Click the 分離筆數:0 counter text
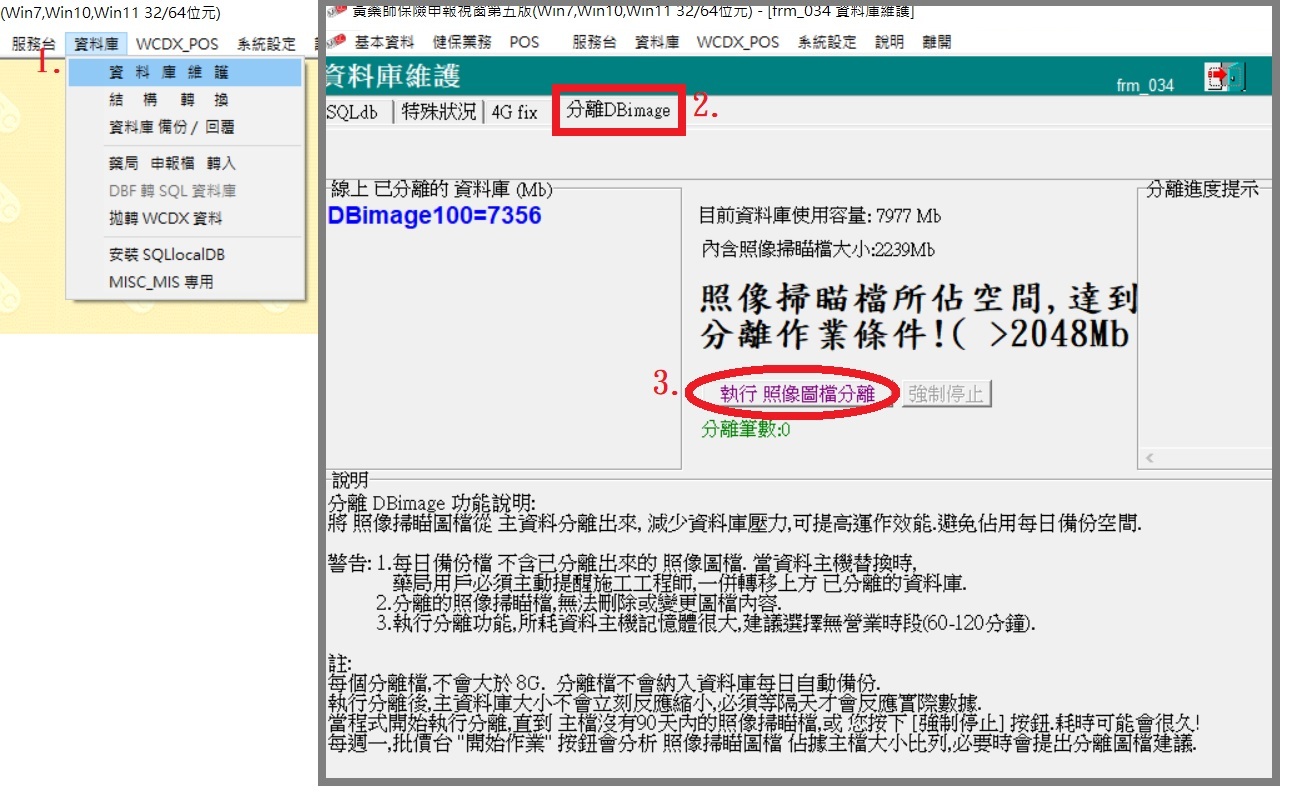 coord(746,429)
